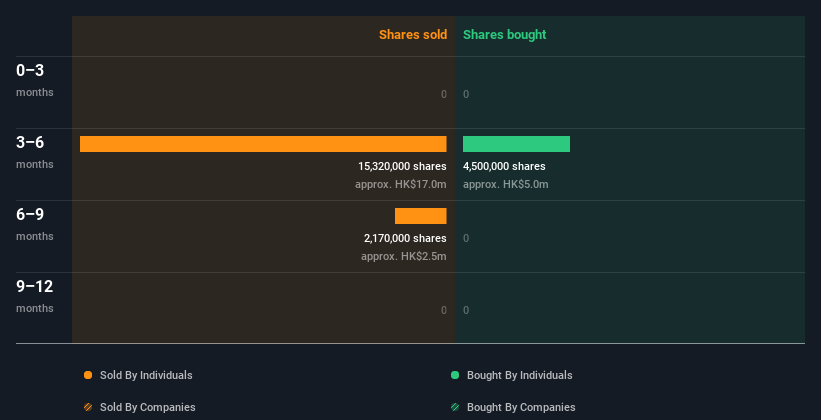This screenshot has width=821, height=420.
Task: Click the shares sold 0 in 9–12 months row
Action: pyautogui.click(x=443, y=310)
